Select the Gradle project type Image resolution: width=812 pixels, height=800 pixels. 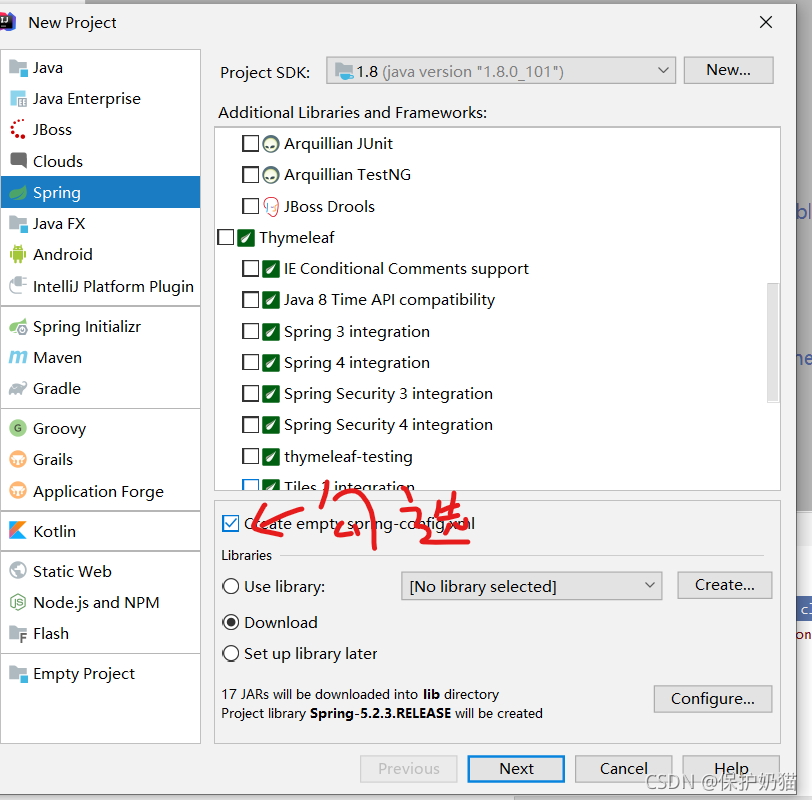pos(100,388)
